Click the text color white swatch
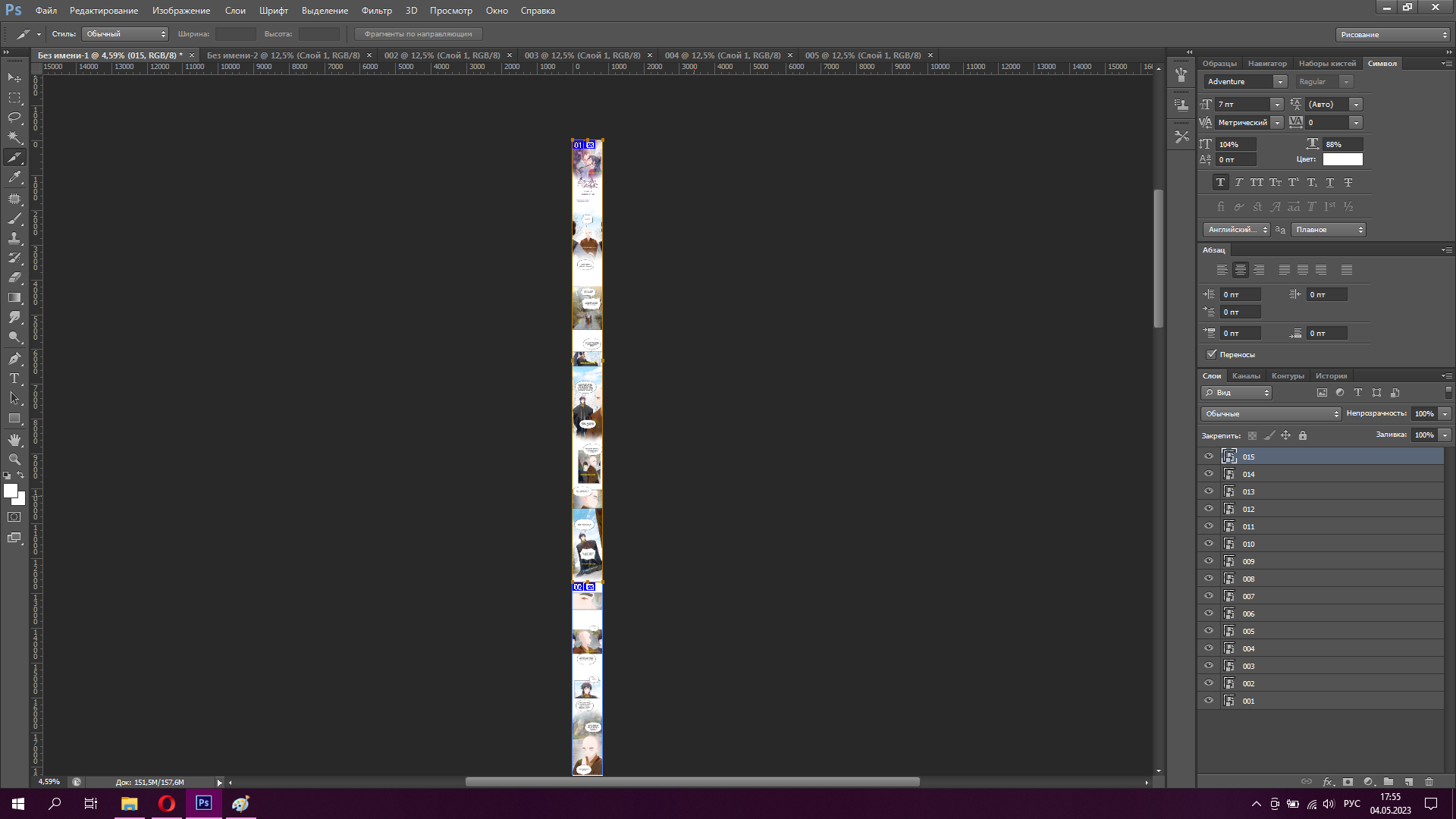 (1342, 159)
